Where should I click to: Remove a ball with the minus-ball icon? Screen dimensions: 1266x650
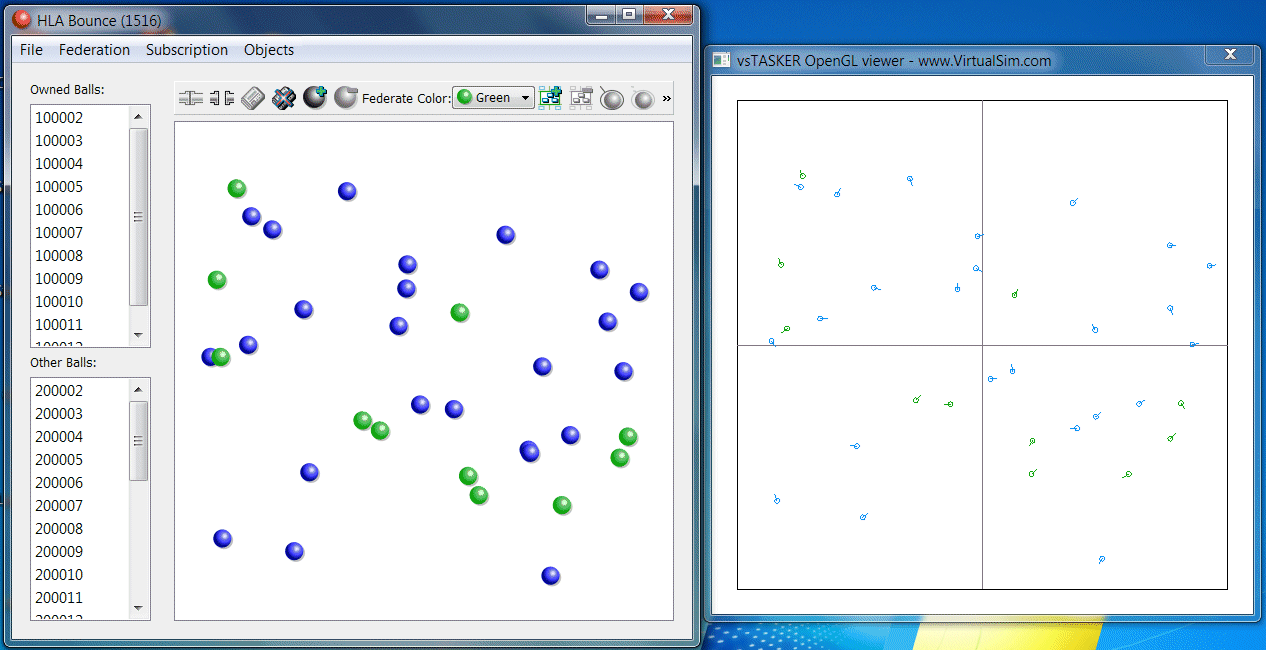pos(346,98)
